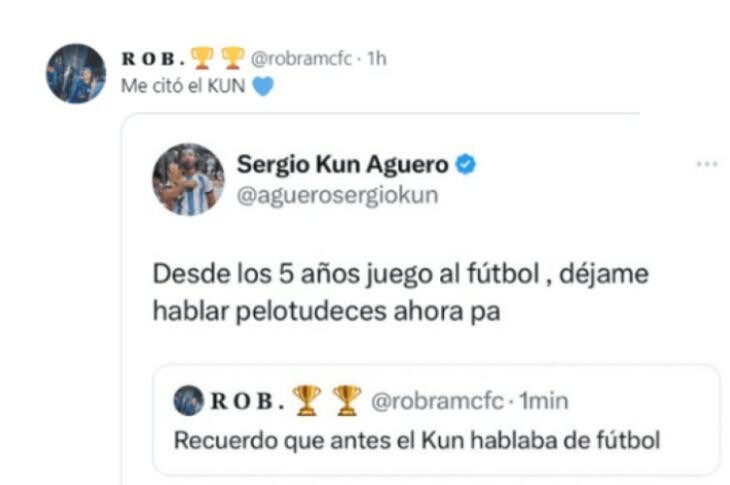Click the blue verified badge beside Aguero
This screenshot has height=485, width=730.
465,164
